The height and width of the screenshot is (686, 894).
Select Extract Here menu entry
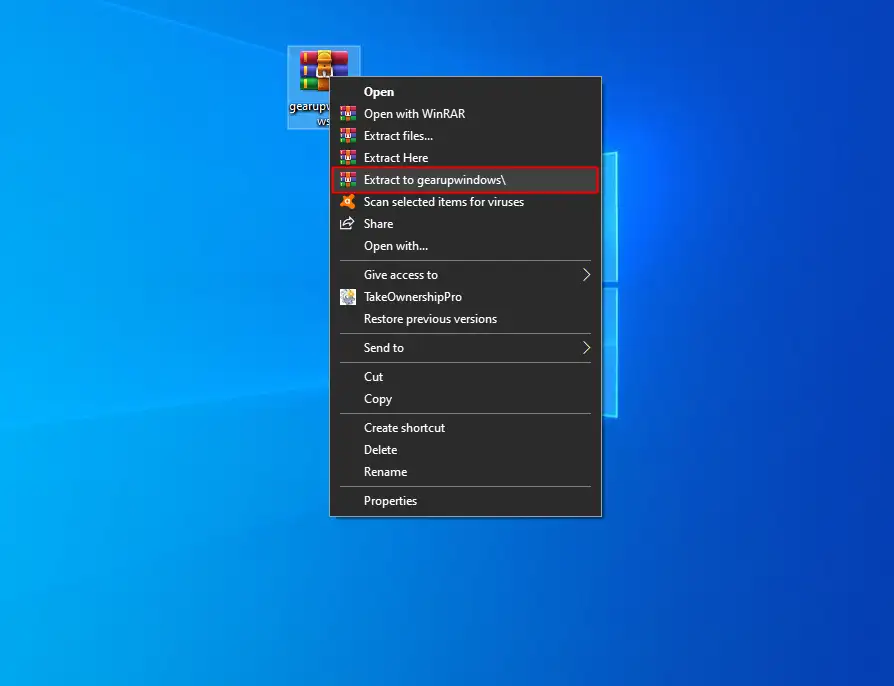click(465, 157)
